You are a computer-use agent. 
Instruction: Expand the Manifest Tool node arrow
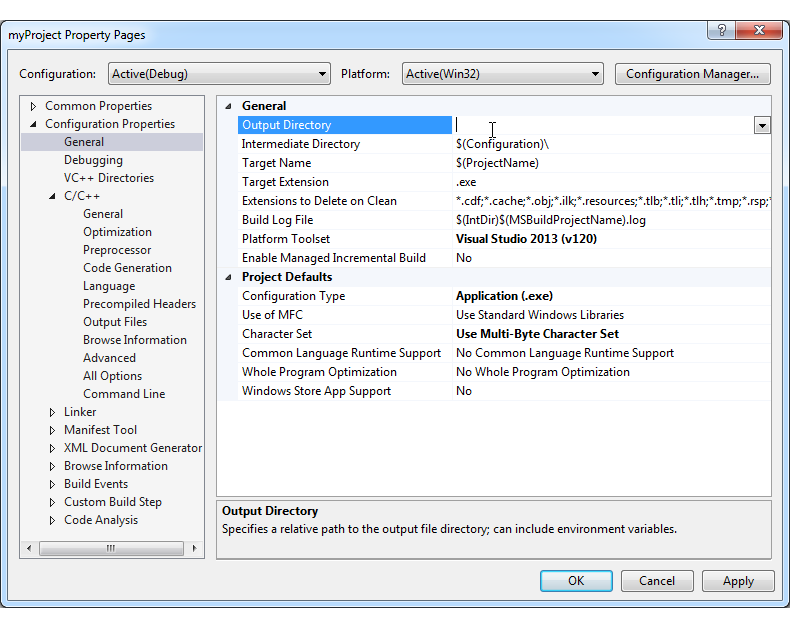(52, 430)
